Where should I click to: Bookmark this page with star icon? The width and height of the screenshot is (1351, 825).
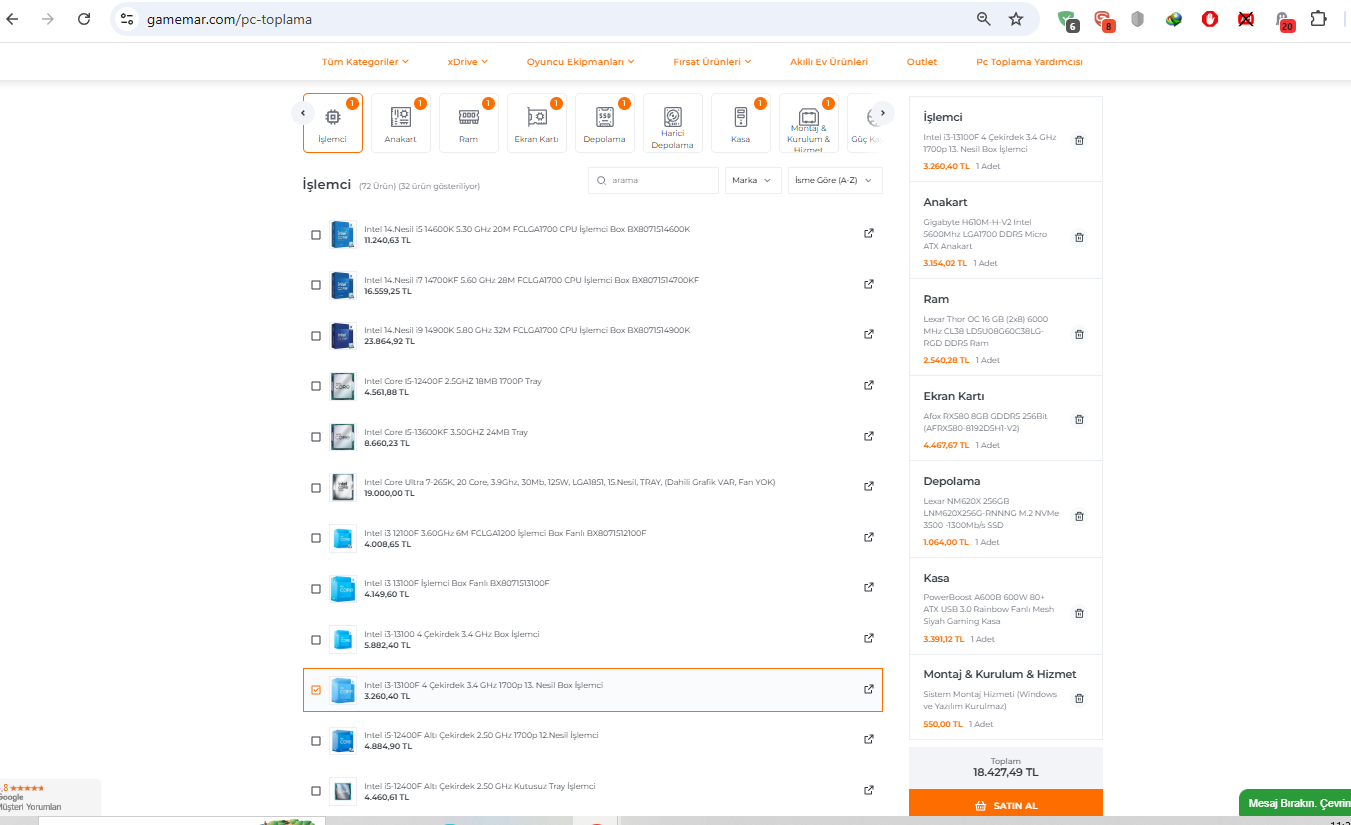(x=1016, y=19)
